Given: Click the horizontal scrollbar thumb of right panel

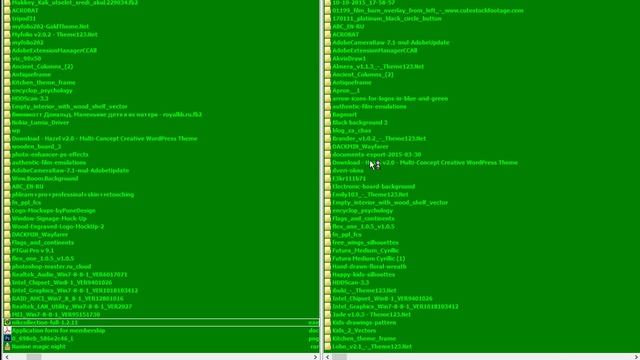Looking at the screenshot, I should click(x=339, y=357).
